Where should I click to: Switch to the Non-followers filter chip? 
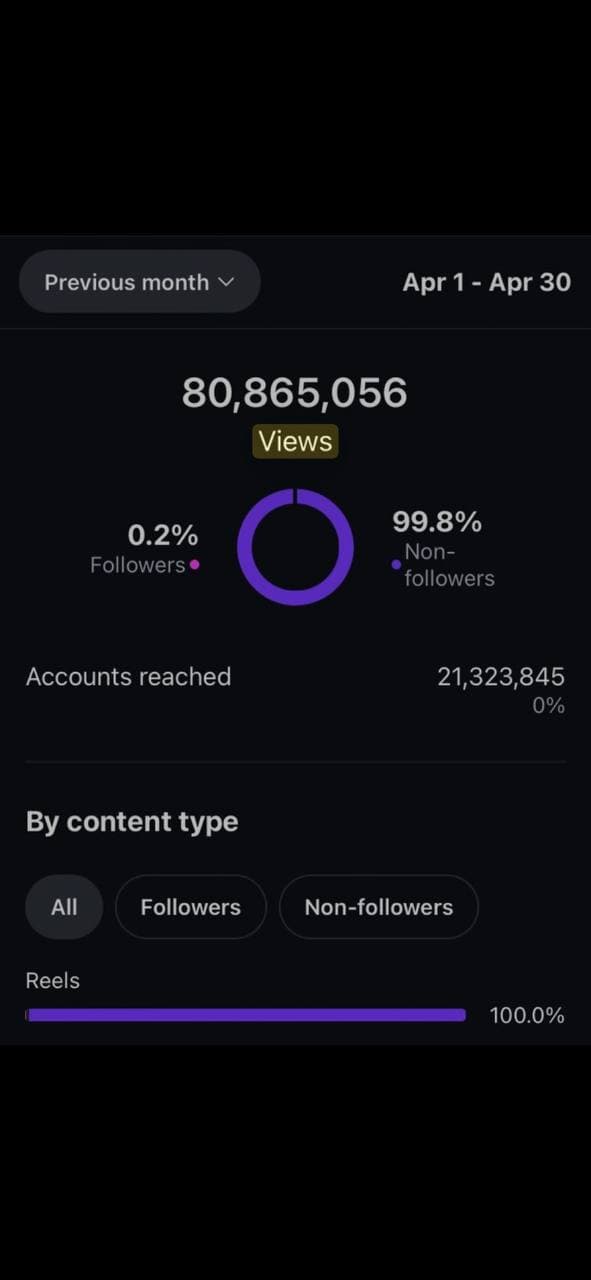(379, 907)
